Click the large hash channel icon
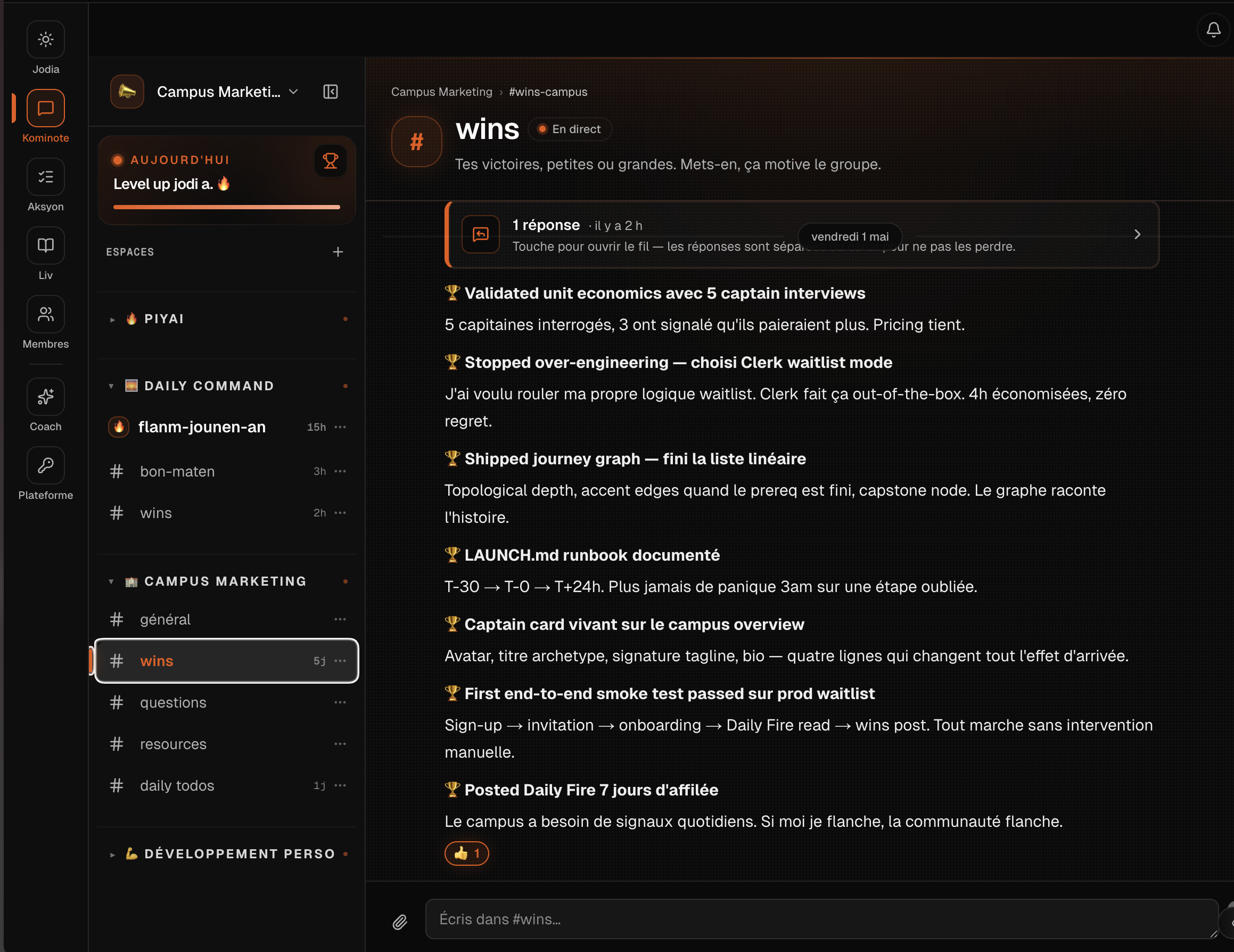This screenshot has width=1234, height=952. point(416,141)
